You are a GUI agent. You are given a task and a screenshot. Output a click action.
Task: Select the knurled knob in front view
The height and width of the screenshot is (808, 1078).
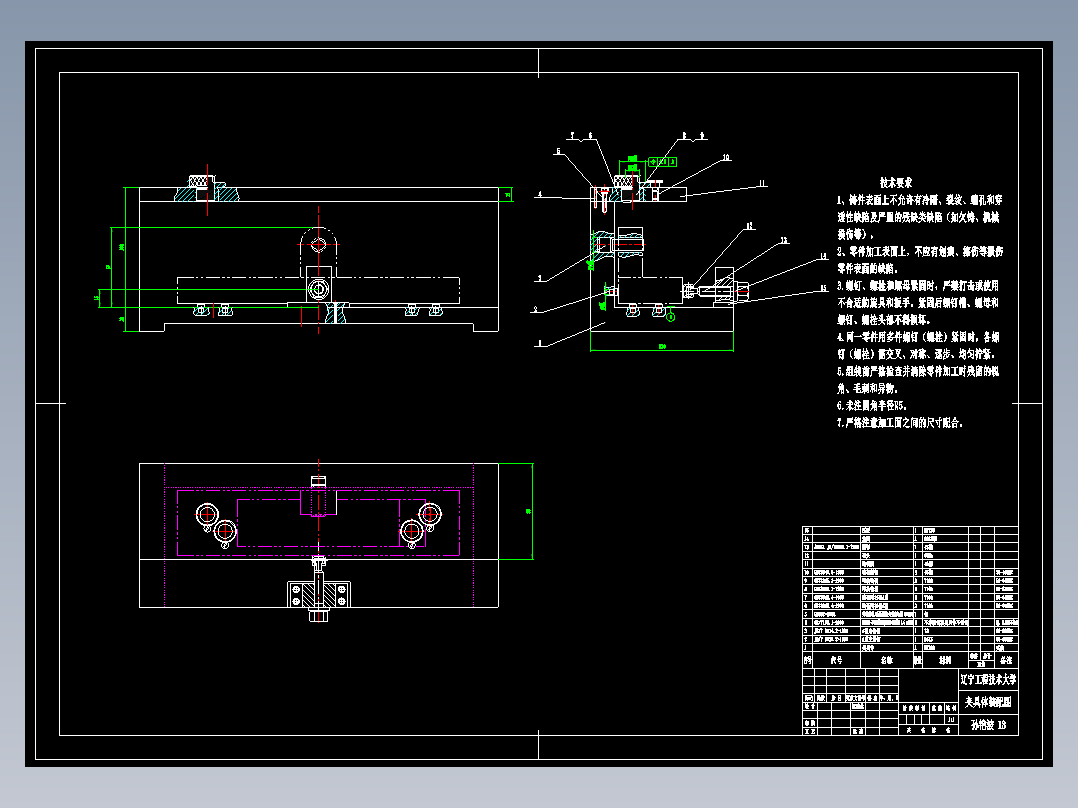[201, 182]
